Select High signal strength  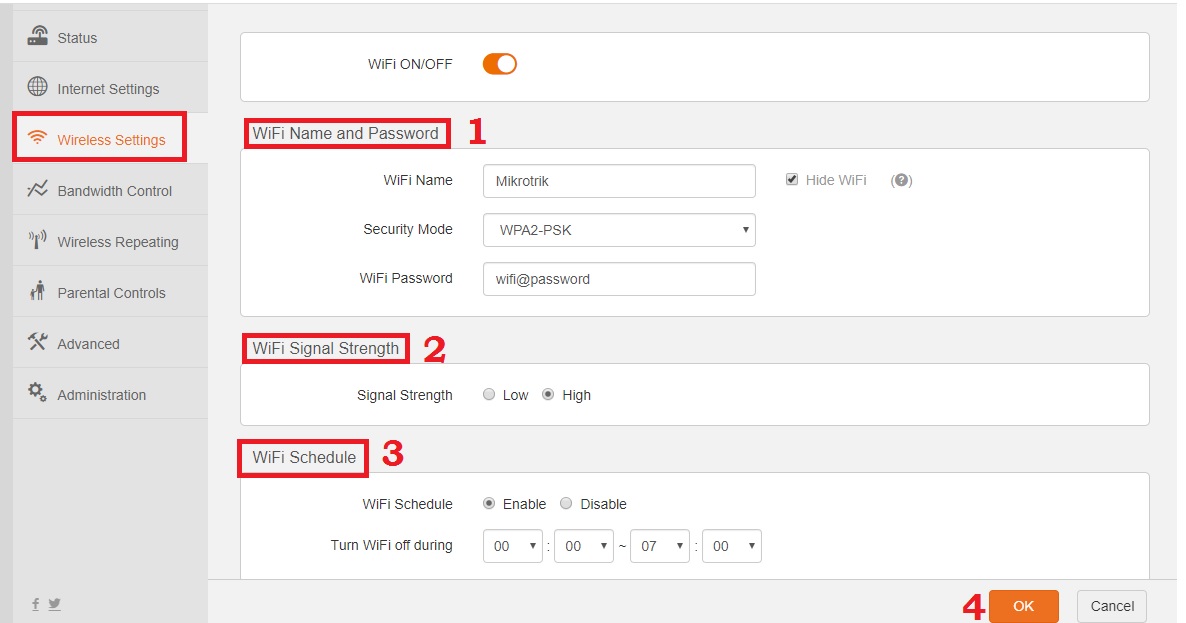[x=548, y=395]
